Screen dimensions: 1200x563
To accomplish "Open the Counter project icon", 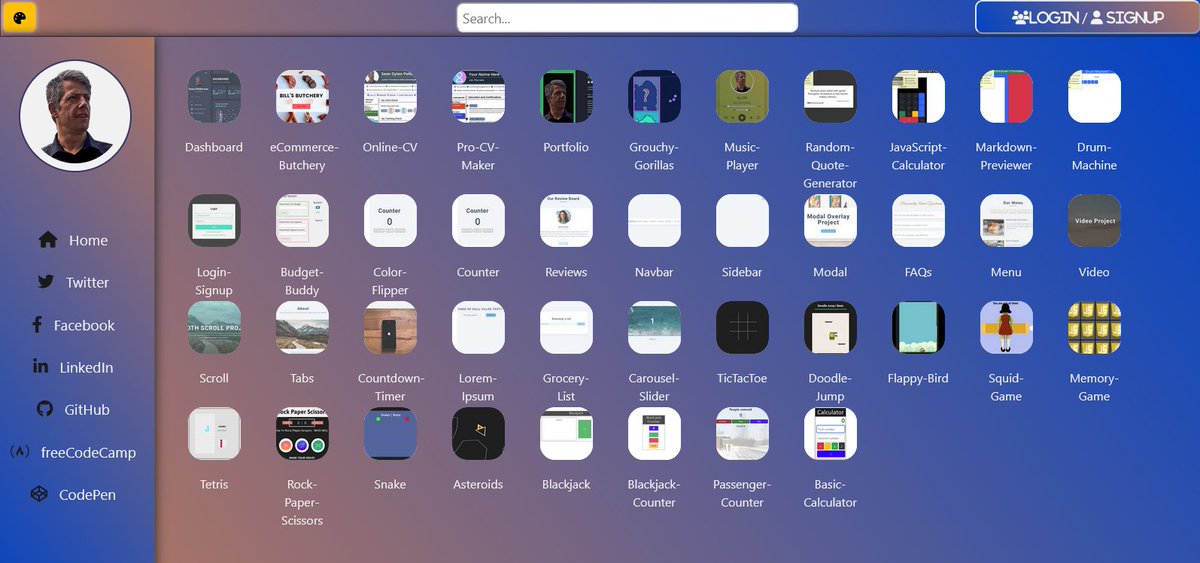I will coord(478,221).
